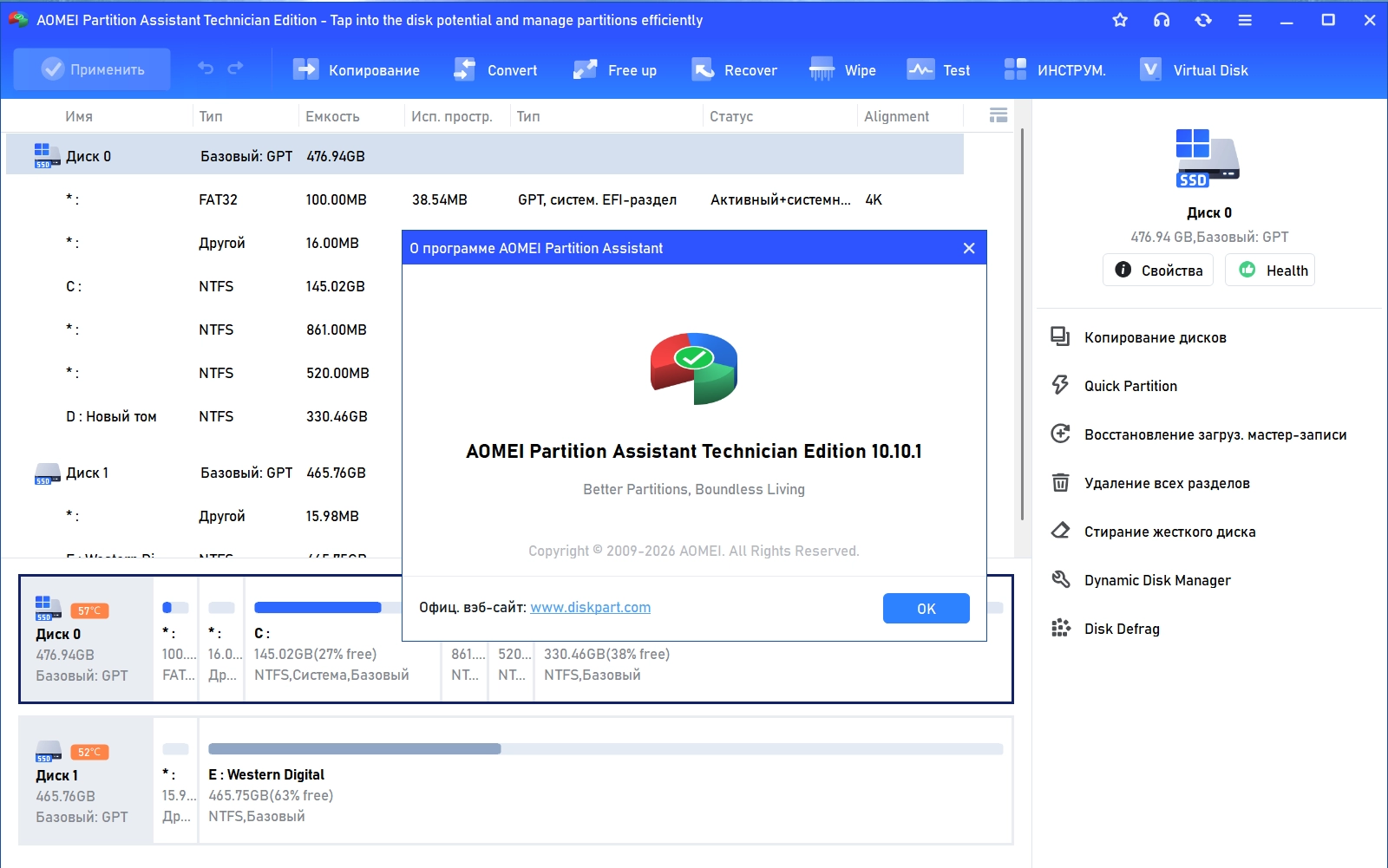Image resolution: width=1388 pixels, height=868 pixels.
Task: Sort by the Alignment column header
Action: [x=896, y=116]
